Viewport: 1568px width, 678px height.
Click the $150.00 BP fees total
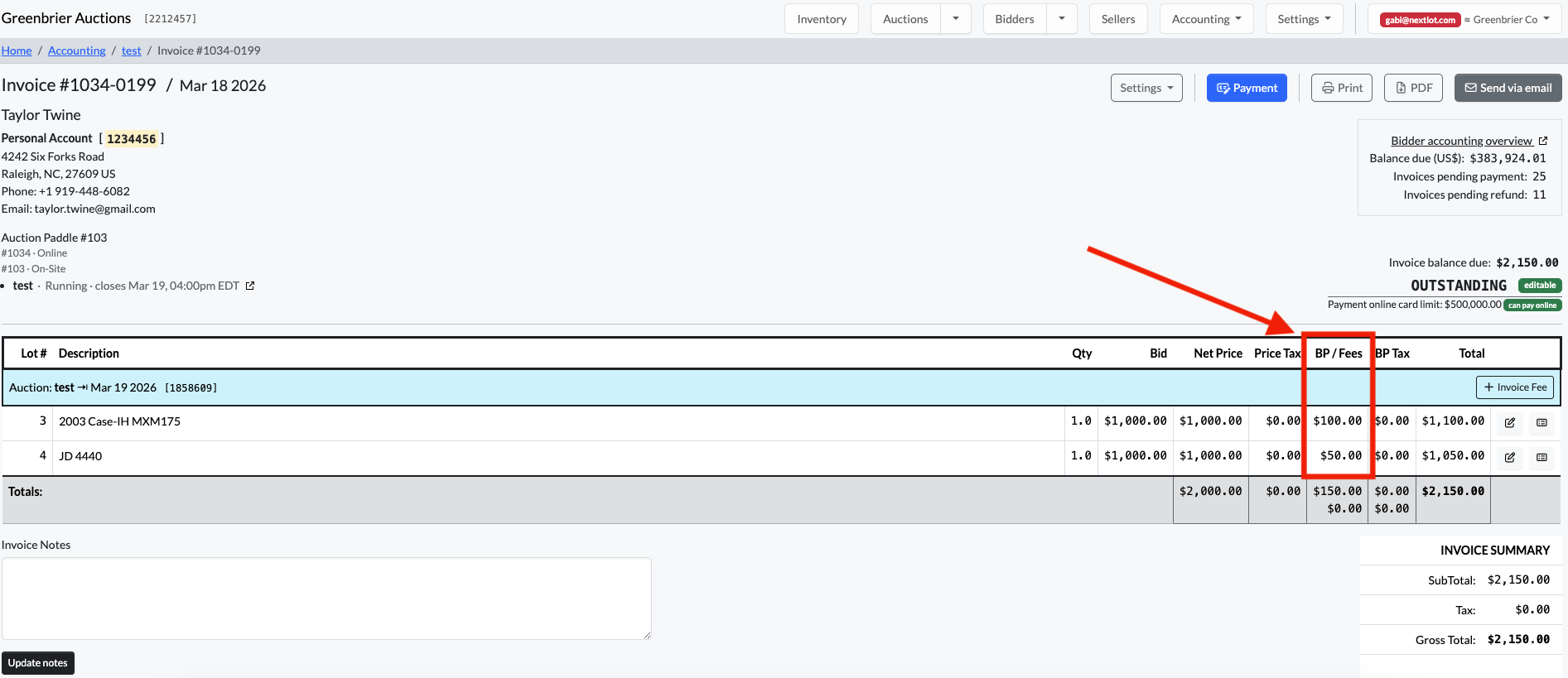pyautogui.click(x=1338, y=491)
